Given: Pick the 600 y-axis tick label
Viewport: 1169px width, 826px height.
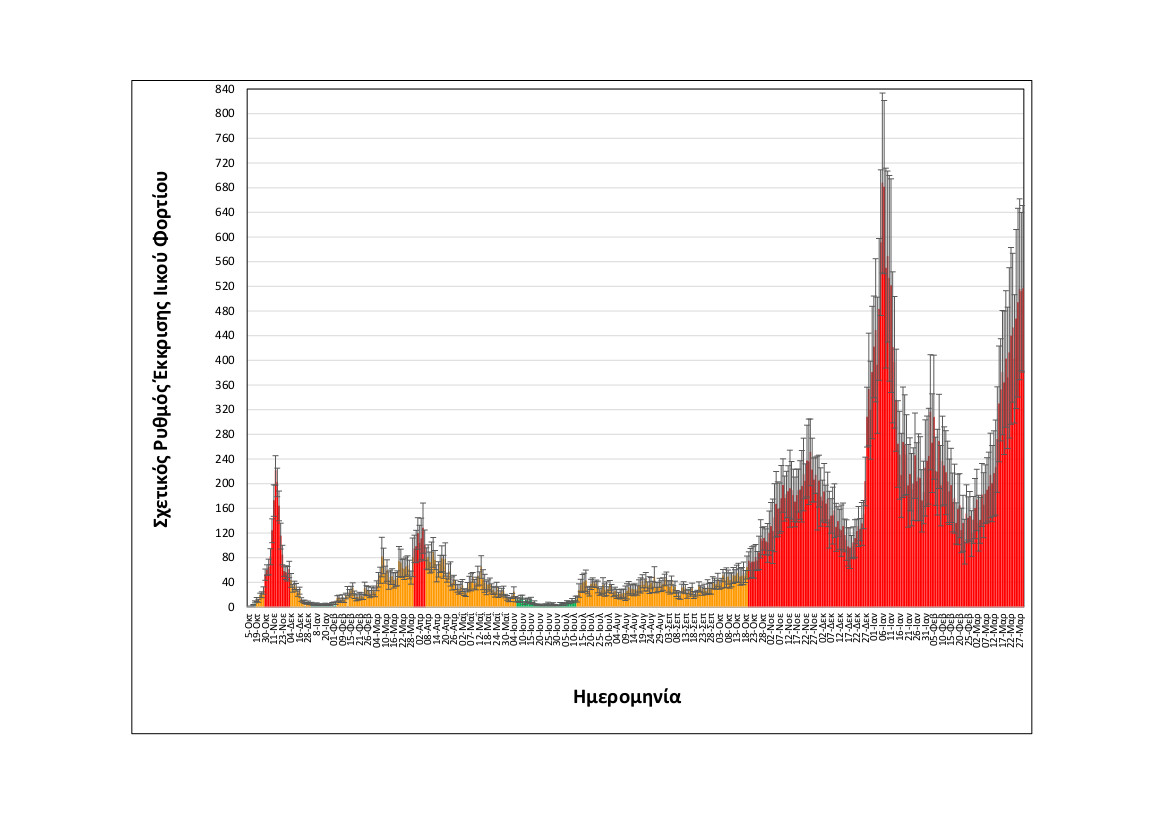Looking at the screenshot, I should coord(225,237).
